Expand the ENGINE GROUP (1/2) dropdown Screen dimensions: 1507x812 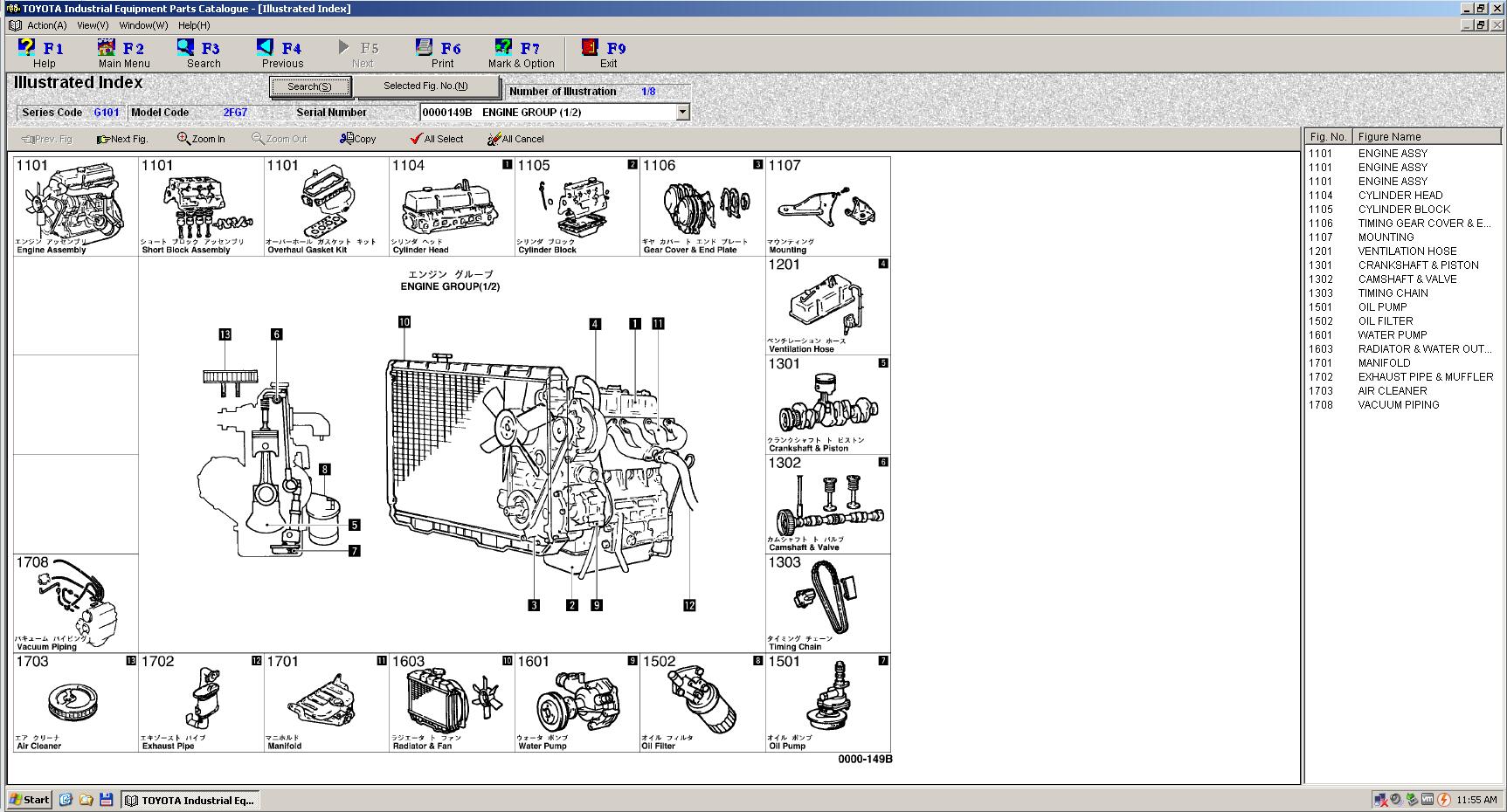coord(683,112)
